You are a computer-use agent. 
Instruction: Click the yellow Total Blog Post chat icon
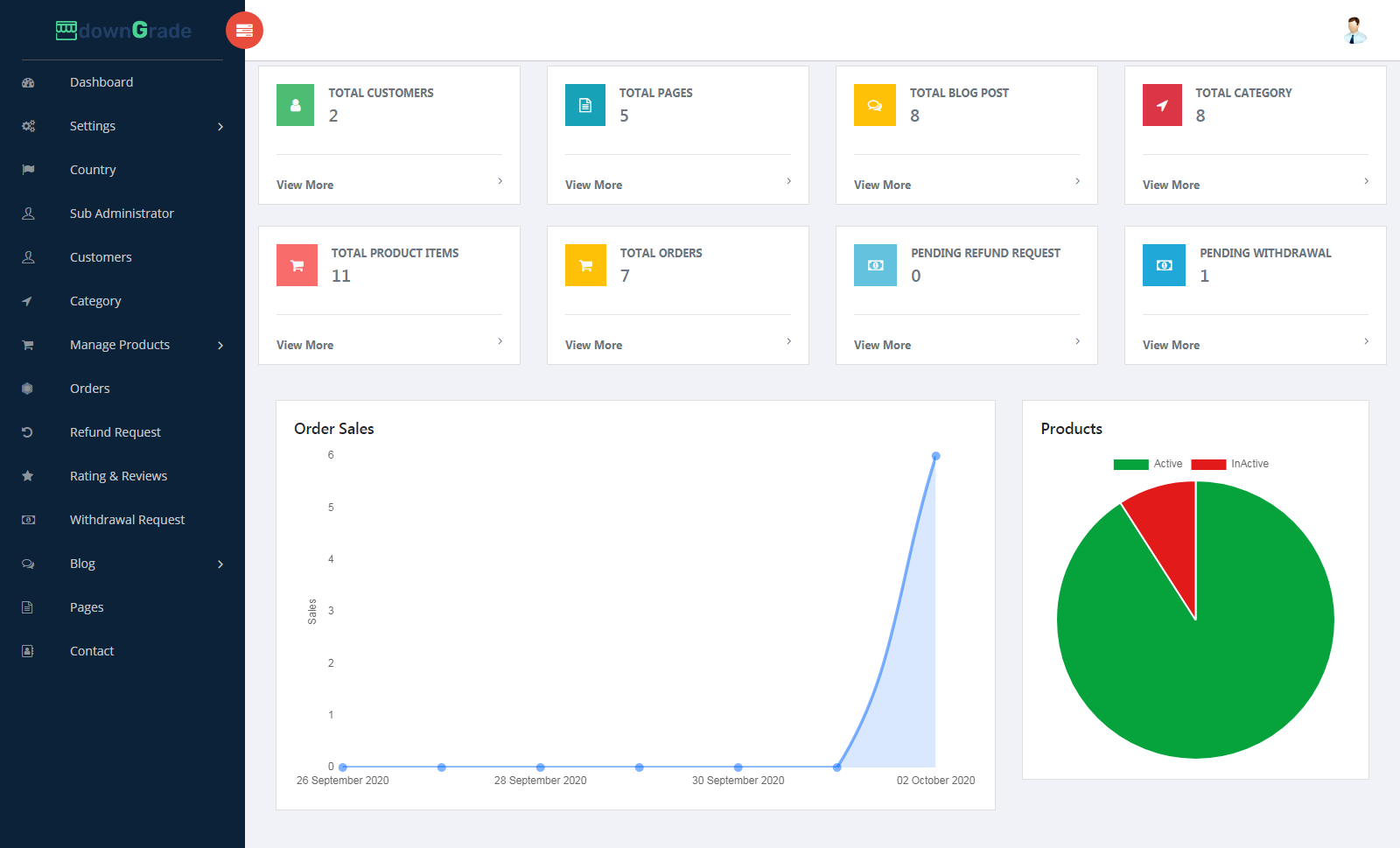[x=874, y=105]
